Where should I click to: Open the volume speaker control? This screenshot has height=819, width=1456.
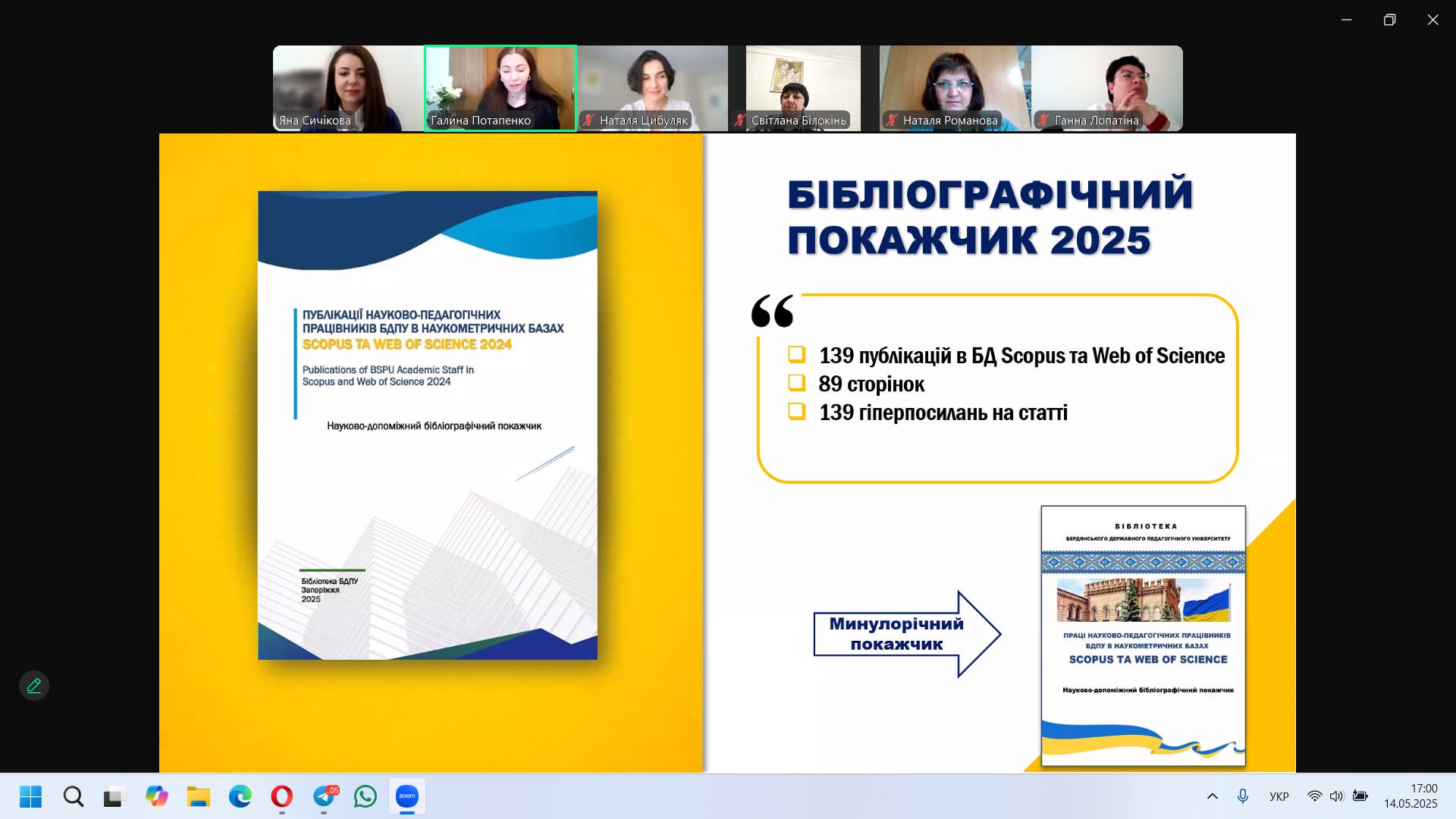point(1336,796)
